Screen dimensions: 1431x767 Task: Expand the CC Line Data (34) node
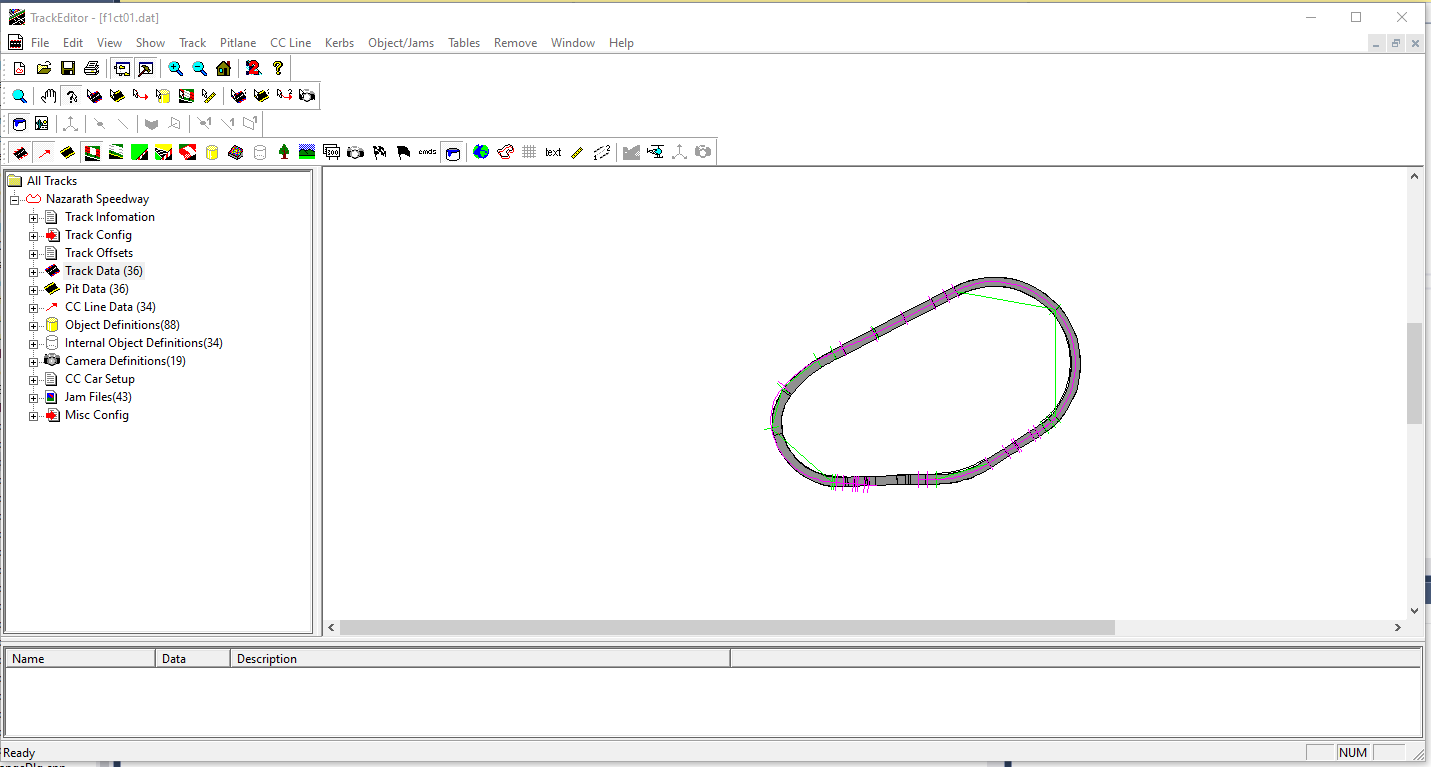(x=33, y=307)
